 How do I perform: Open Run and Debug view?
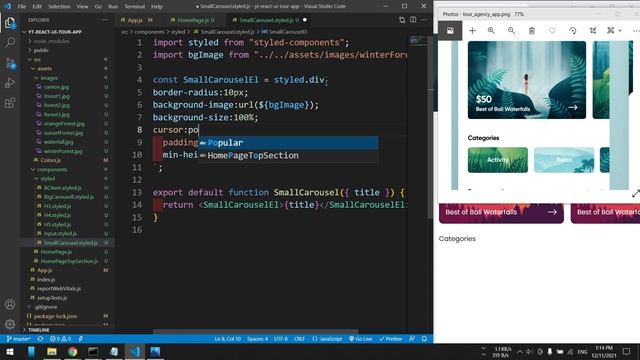point(10,83)
